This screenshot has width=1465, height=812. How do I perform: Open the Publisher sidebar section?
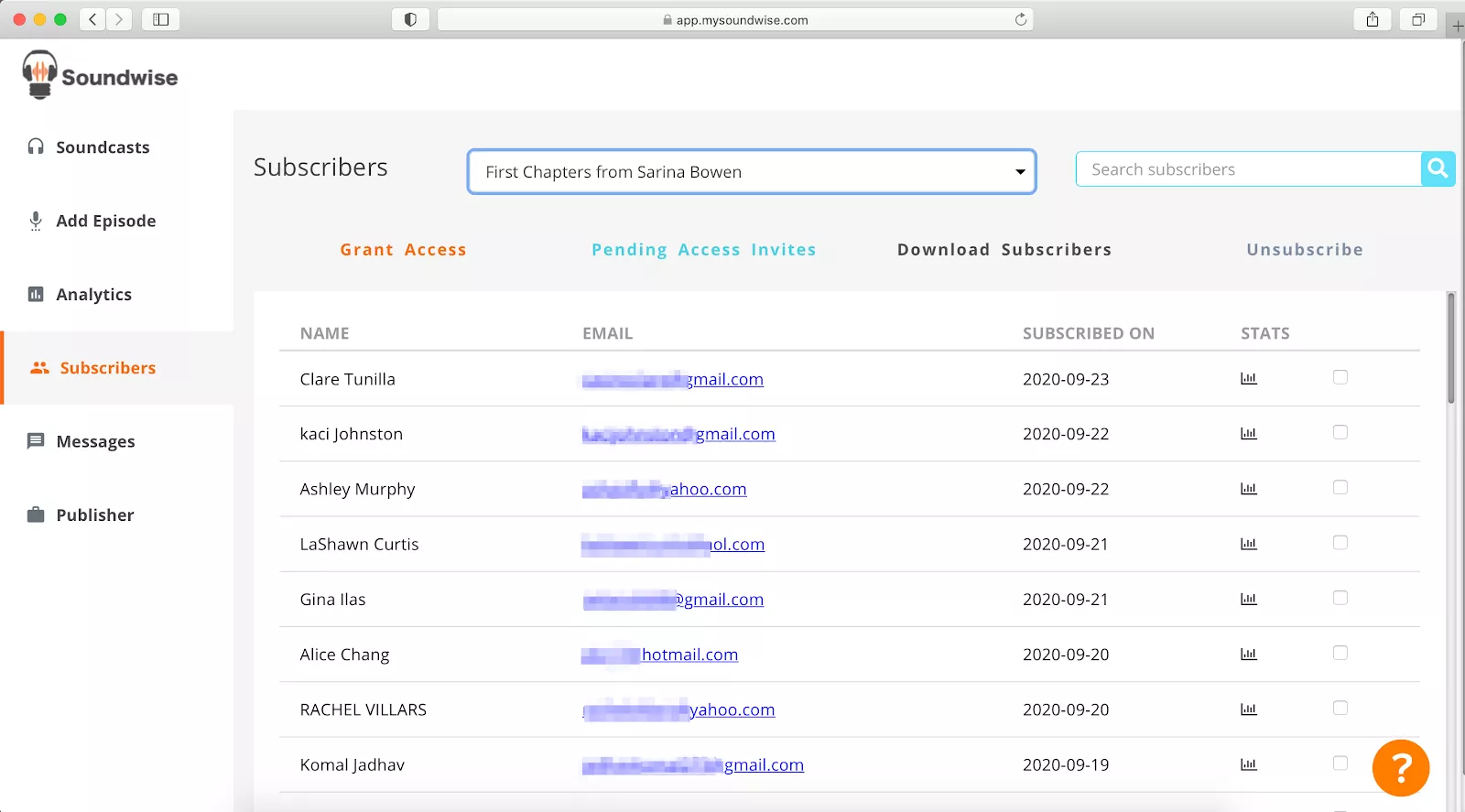click(x=94, y=515)
